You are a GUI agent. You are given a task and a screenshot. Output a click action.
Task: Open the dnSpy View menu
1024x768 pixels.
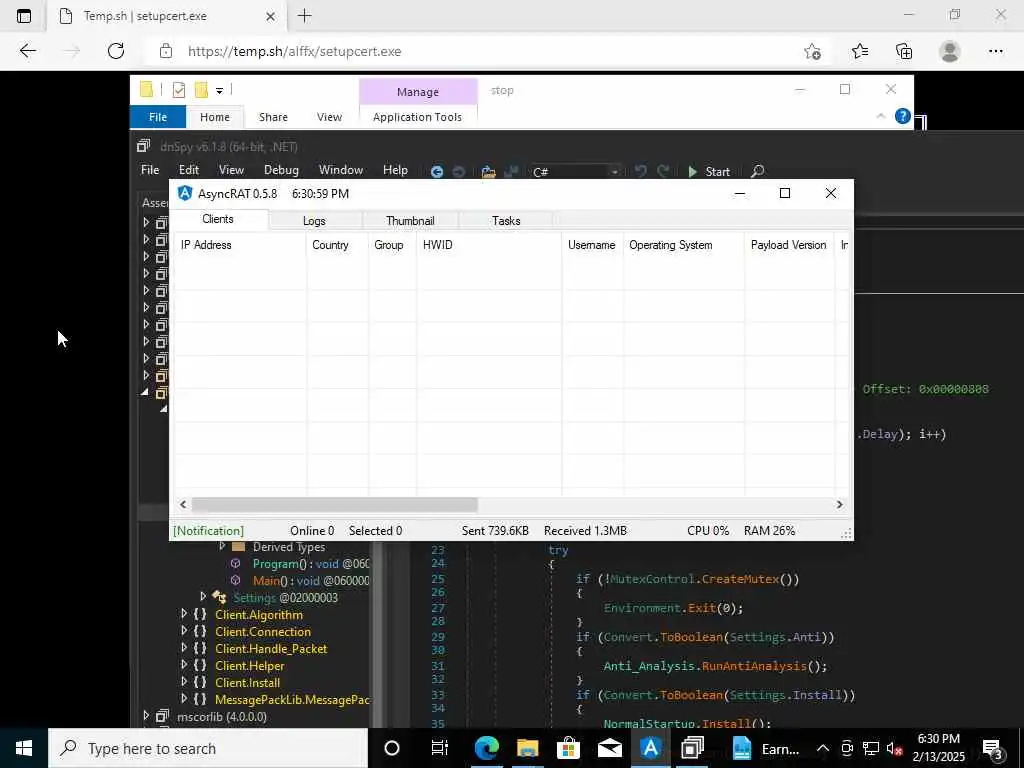coord(231,170)
